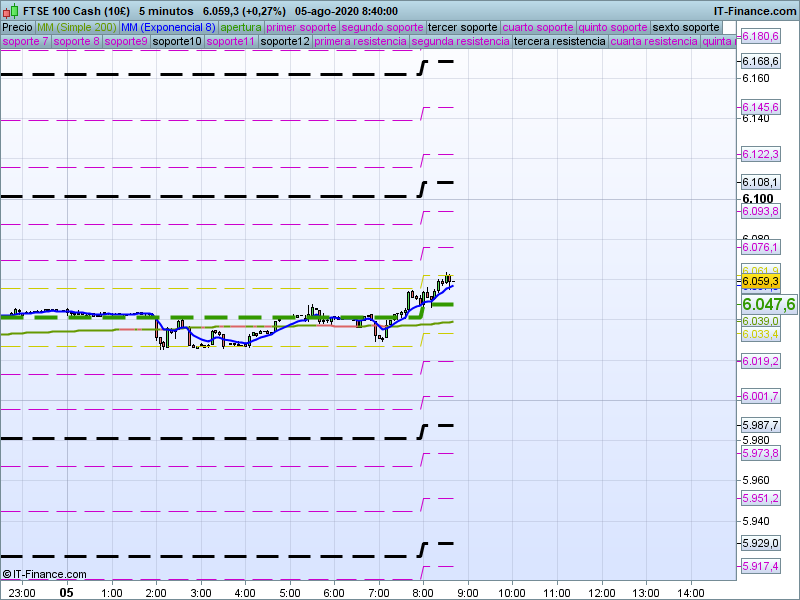Image resolution: width=800 pixels, height=600 pixels.
Task: Click the 5.929,0 support price tag
Action: click(760, 543)
